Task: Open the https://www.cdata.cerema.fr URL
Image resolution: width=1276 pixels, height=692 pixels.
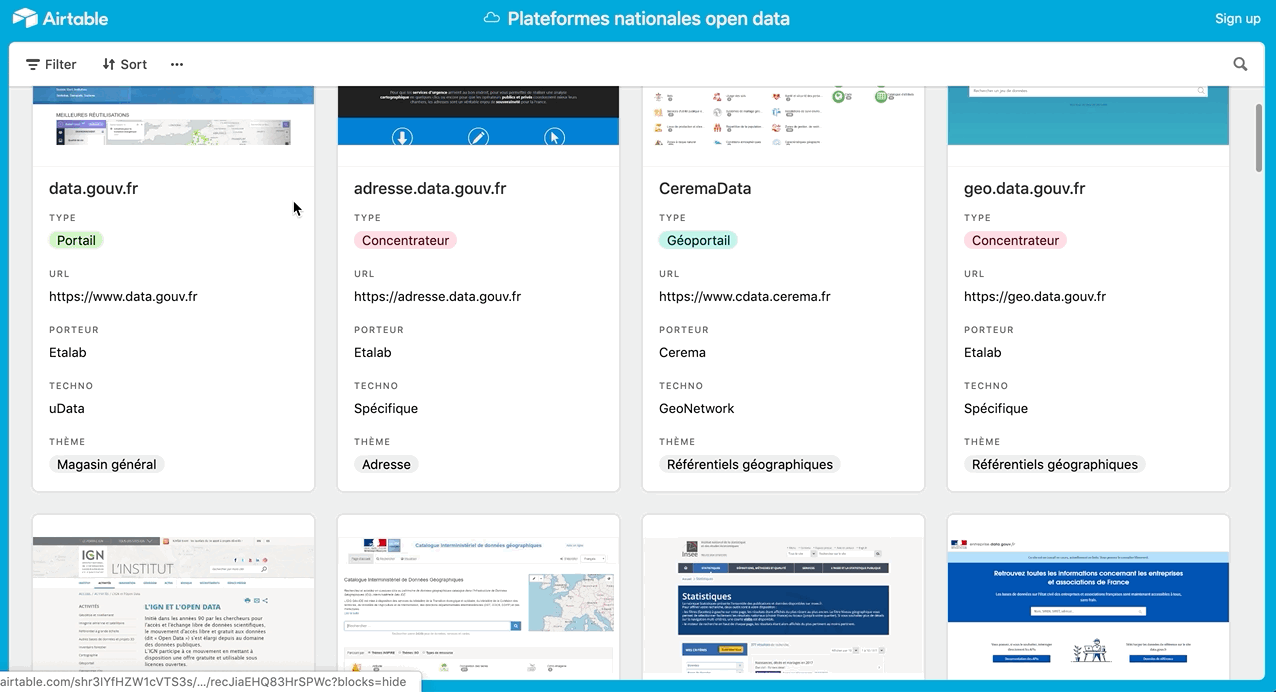Action: [x=744, y=296]
